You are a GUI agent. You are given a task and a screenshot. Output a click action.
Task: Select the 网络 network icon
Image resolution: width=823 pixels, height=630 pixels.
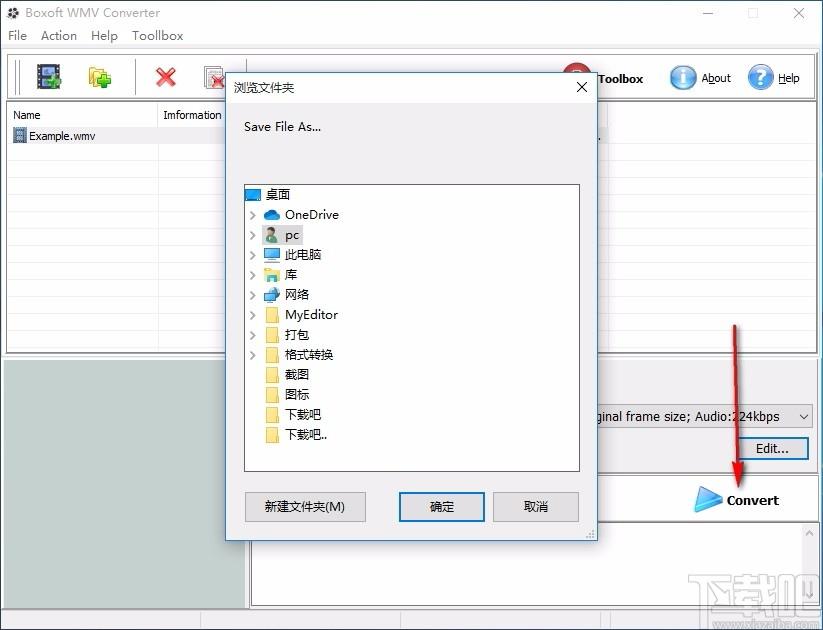click(x=271, y=295)
